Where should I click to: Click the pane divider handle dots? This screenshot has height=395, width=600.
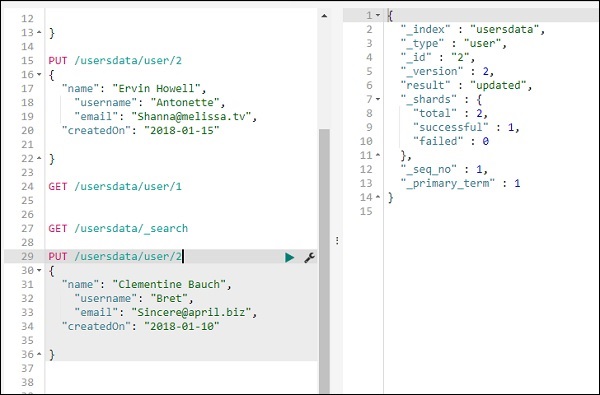pyautogui.click(x=337, y=240)
